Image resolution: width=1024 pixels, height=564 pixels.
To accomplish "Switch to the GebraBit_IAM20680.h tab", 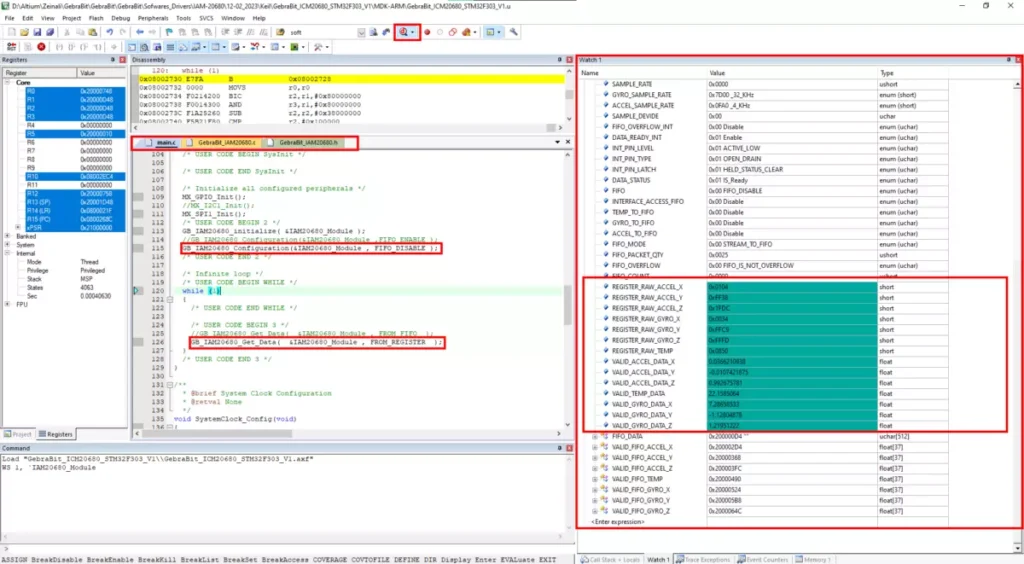I will pyautogui.click(x=308, y=143).
